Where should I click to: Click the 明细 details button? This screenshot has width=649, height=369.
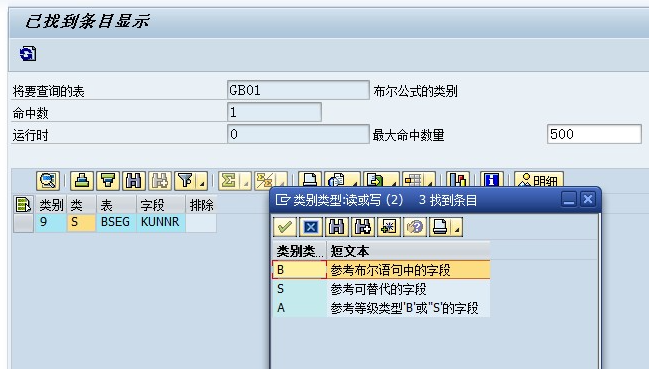pos(539,179)
